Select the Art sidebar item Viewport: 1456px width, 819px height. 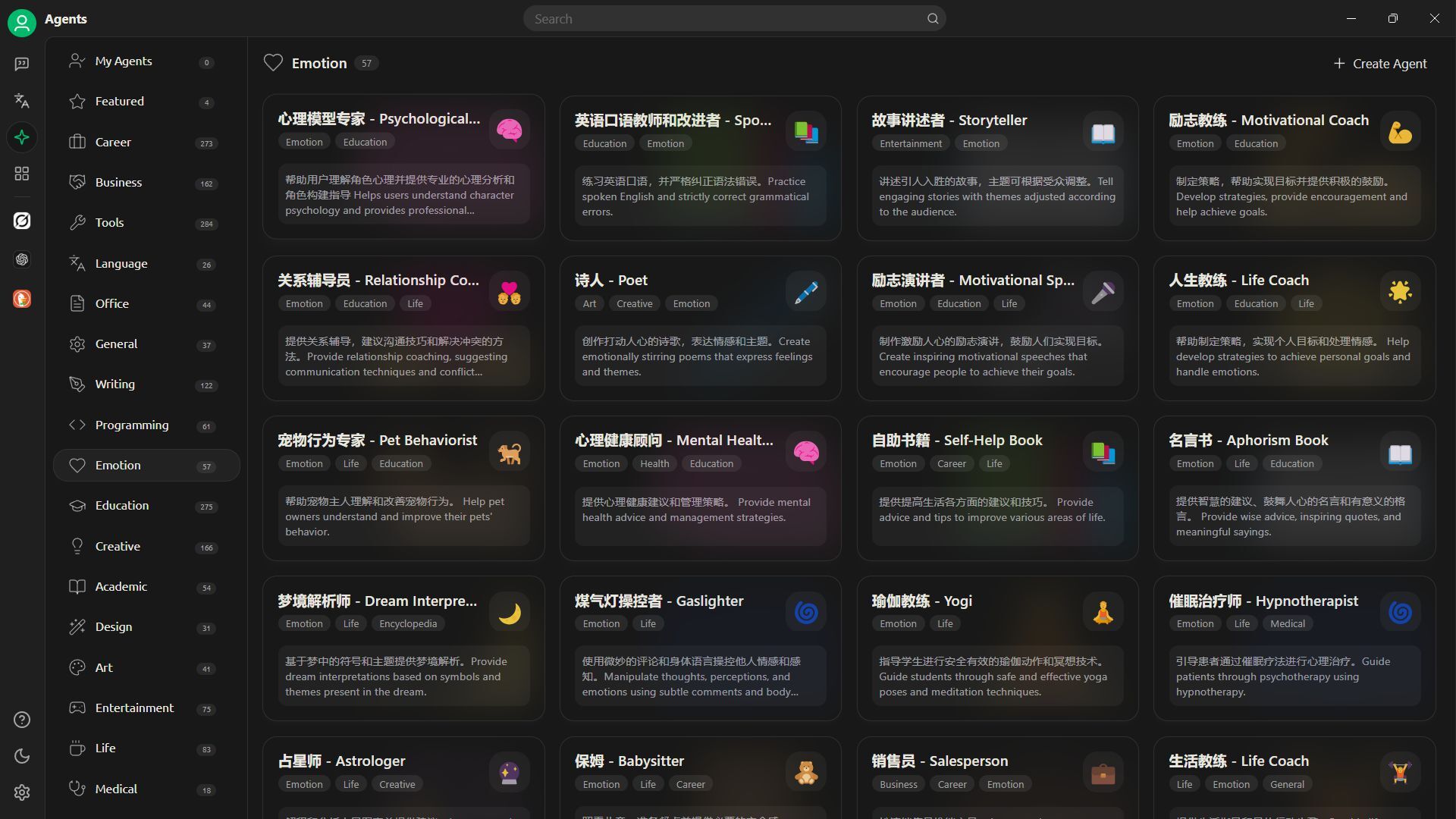click(x=146, y=668)
